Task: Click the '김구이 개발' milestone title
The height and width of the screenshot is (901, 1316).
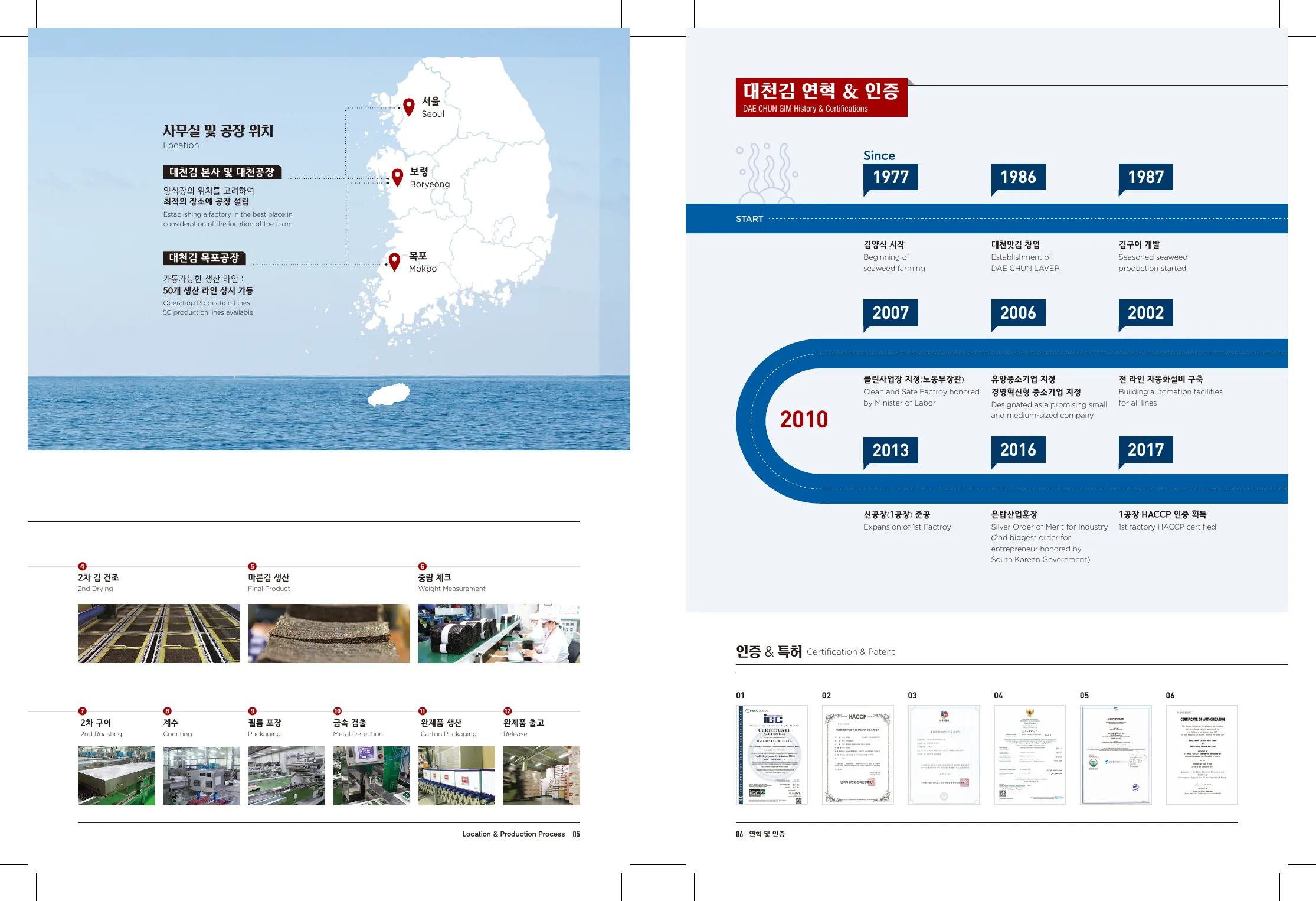Action: 1140,244
